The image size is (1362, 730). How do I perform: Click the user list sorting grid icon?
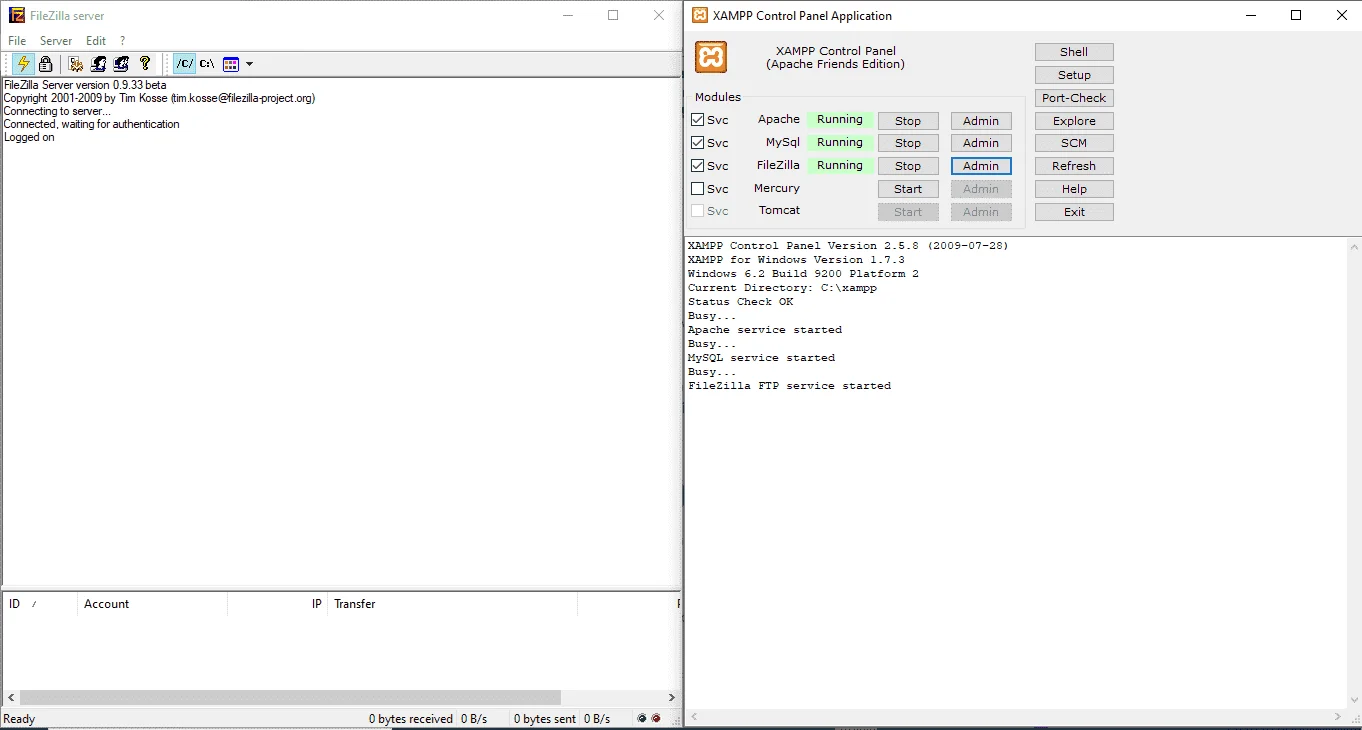[x=231, y=64]
